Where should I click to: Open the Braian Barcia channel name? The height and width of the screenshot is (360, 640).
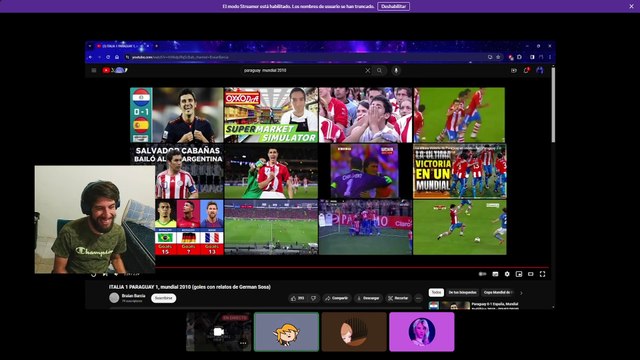[x=133, y=296]
